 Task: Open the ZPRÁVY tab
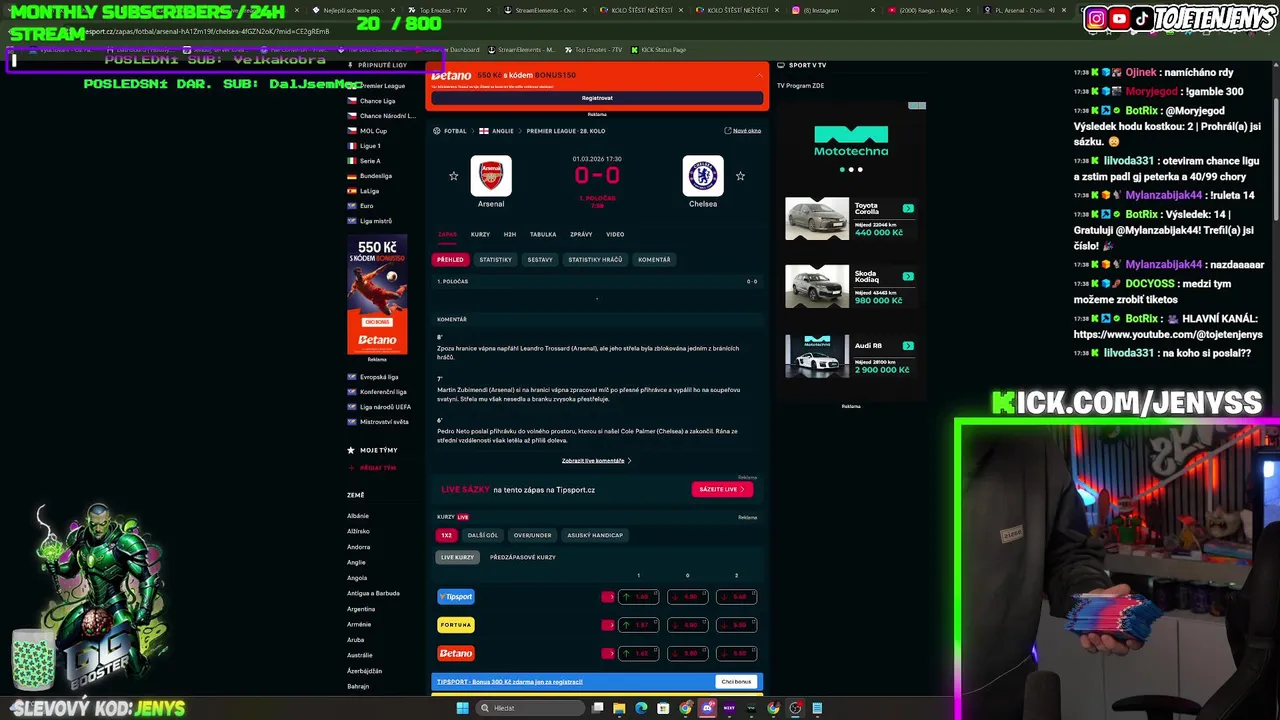(581, 234)
